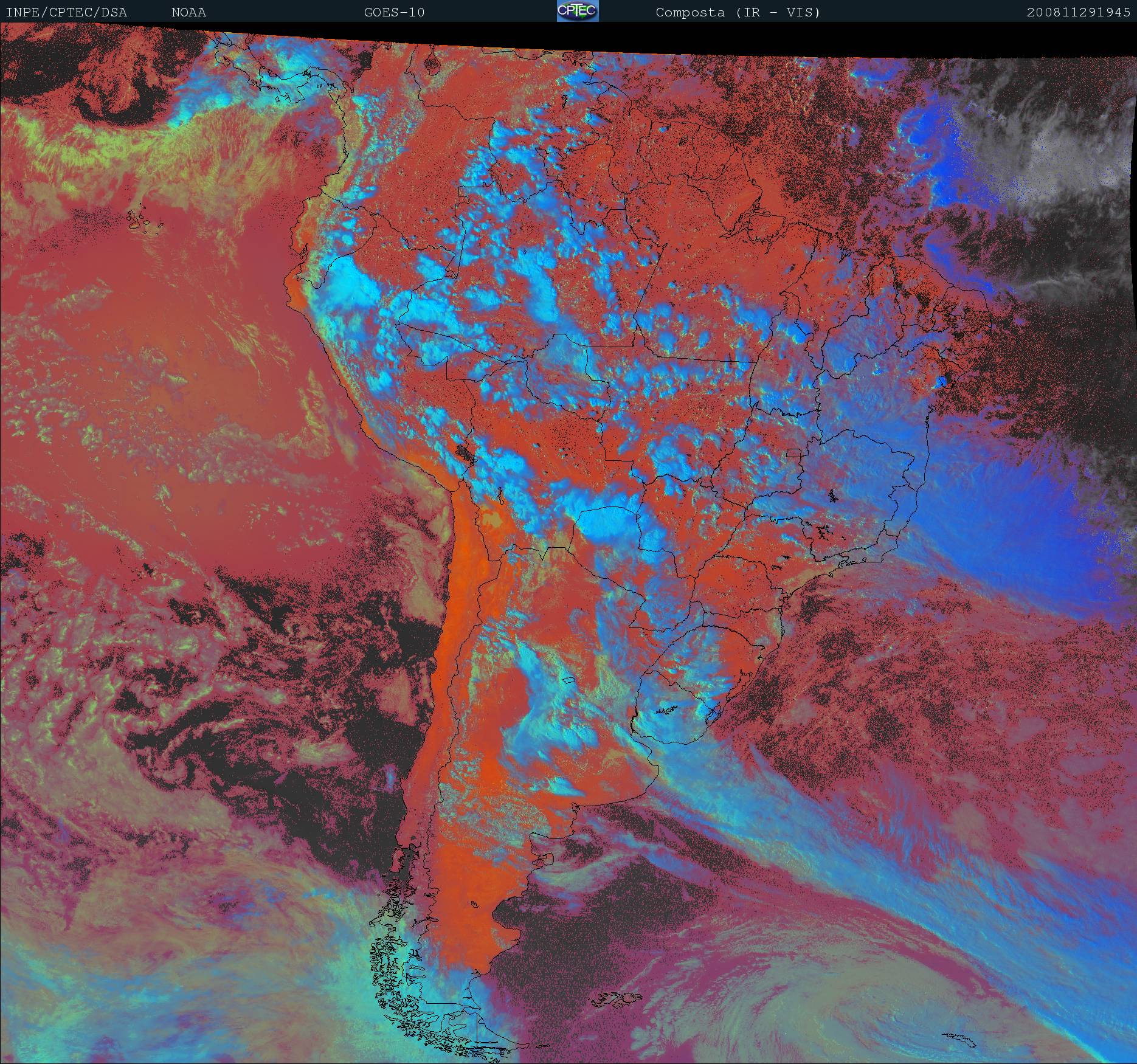Click the Composta (IR - VIS) title

738,12
